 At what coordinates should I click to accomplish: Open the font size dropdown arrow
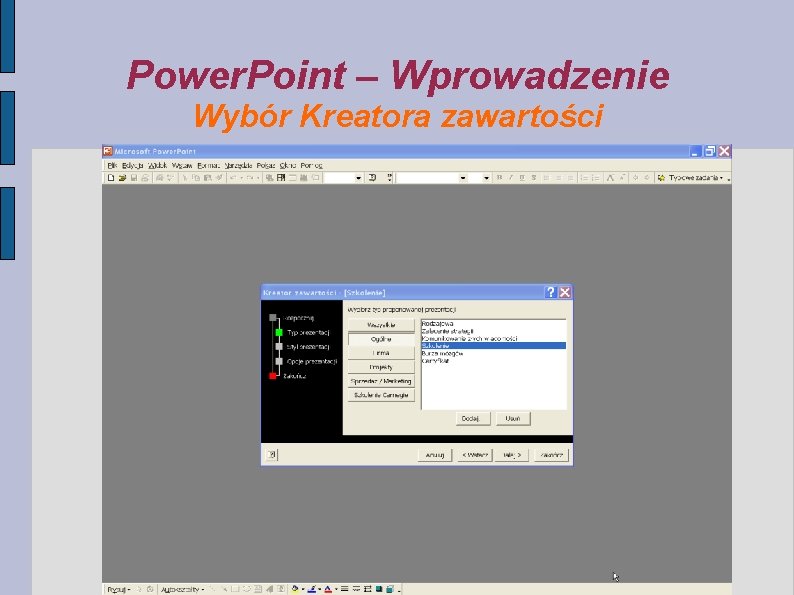click(486, 178)
